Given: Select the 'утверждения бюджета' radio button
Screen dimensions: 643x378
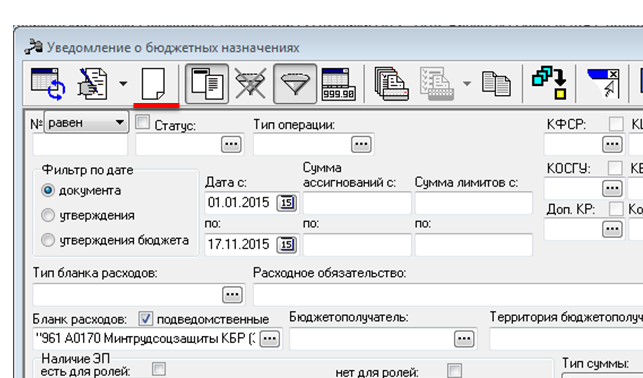Looking at the screenshot, I should point(48,240).
